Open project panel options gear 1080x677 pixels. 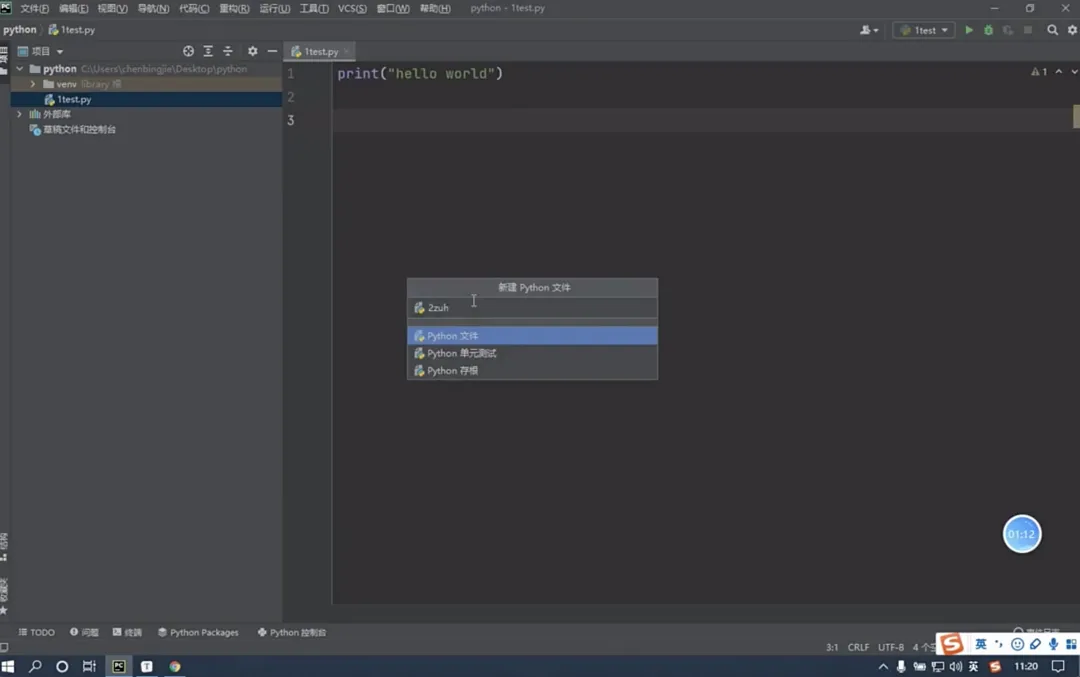[x=253, y=51]
